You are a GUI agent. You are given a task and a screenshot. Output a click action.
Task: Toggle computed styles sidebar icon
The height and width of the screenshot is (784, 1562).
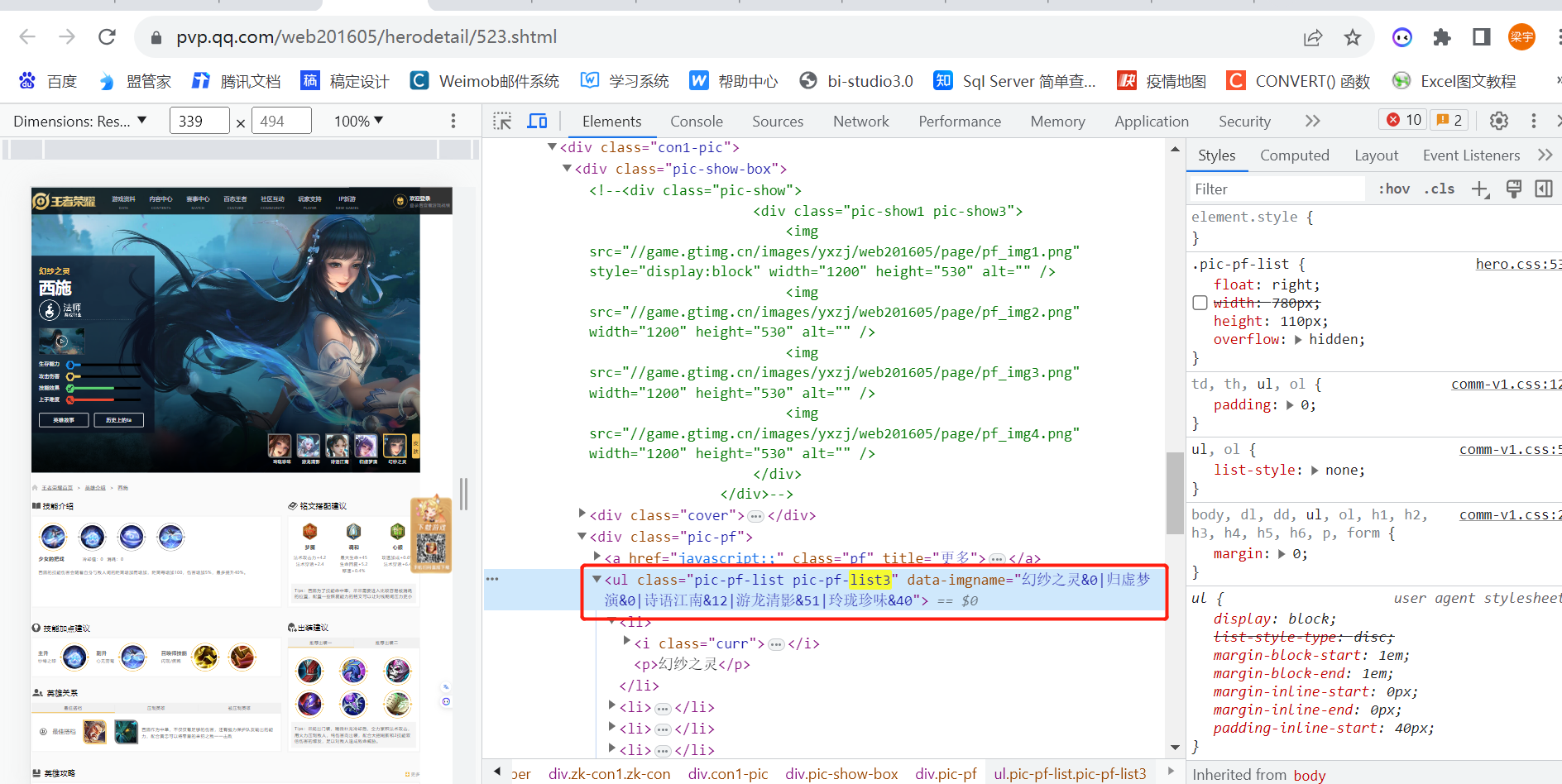tap(1544, 189)
